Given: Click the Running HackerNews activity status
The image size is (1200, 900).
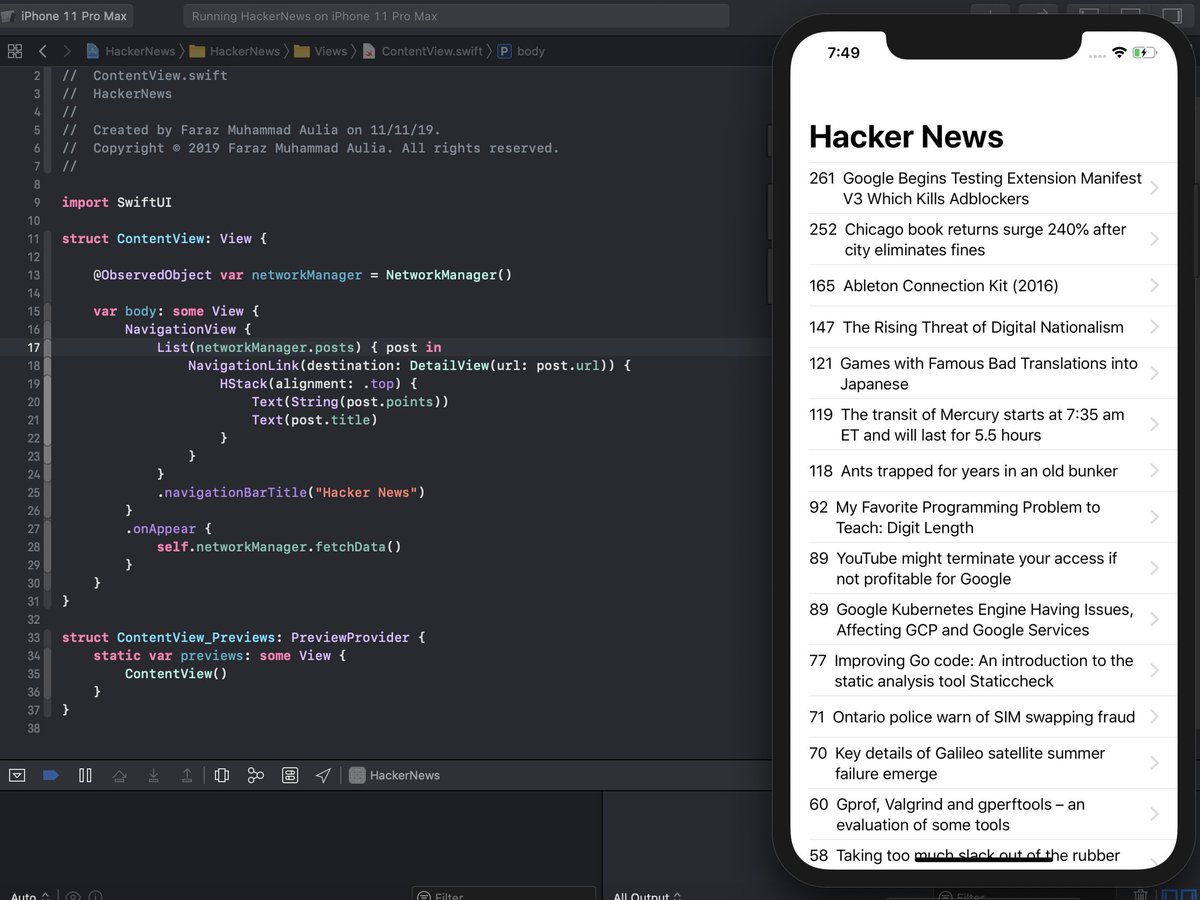Looking at the screenshot, I should pos(456,16).
